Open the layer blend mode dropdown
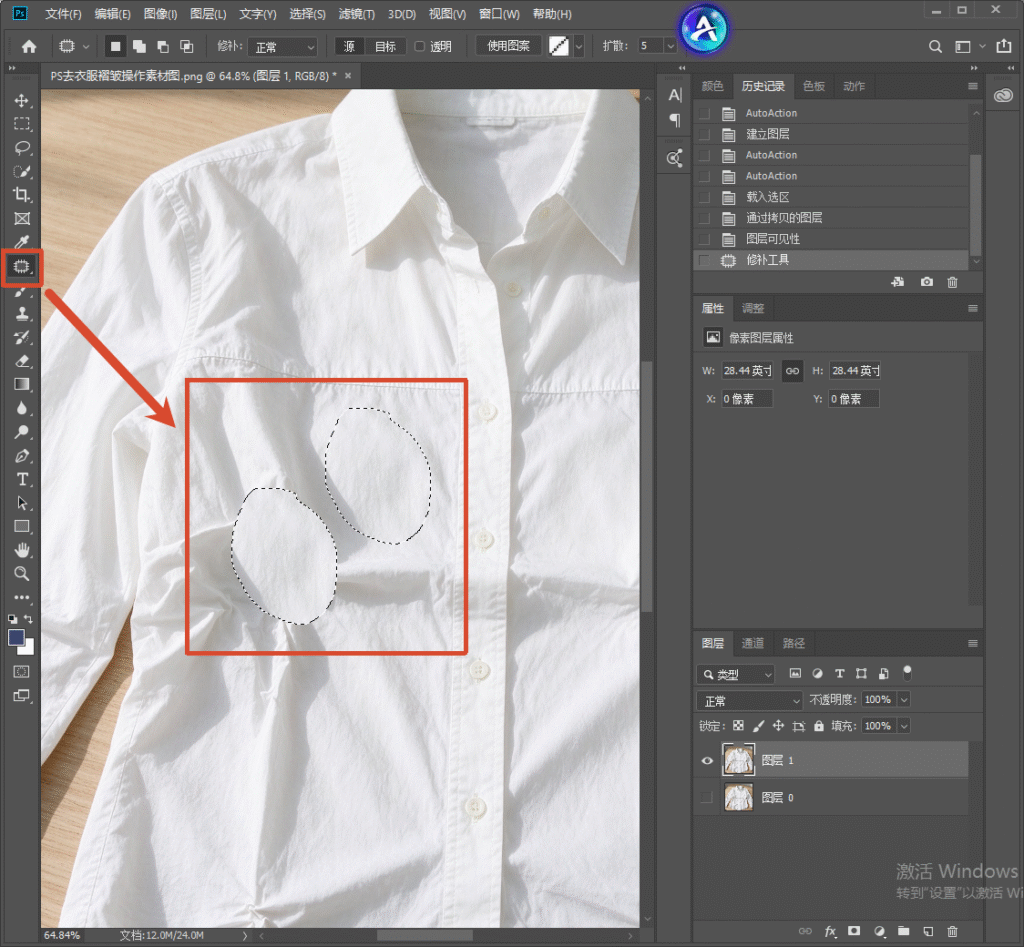 (x=749, y=701)
